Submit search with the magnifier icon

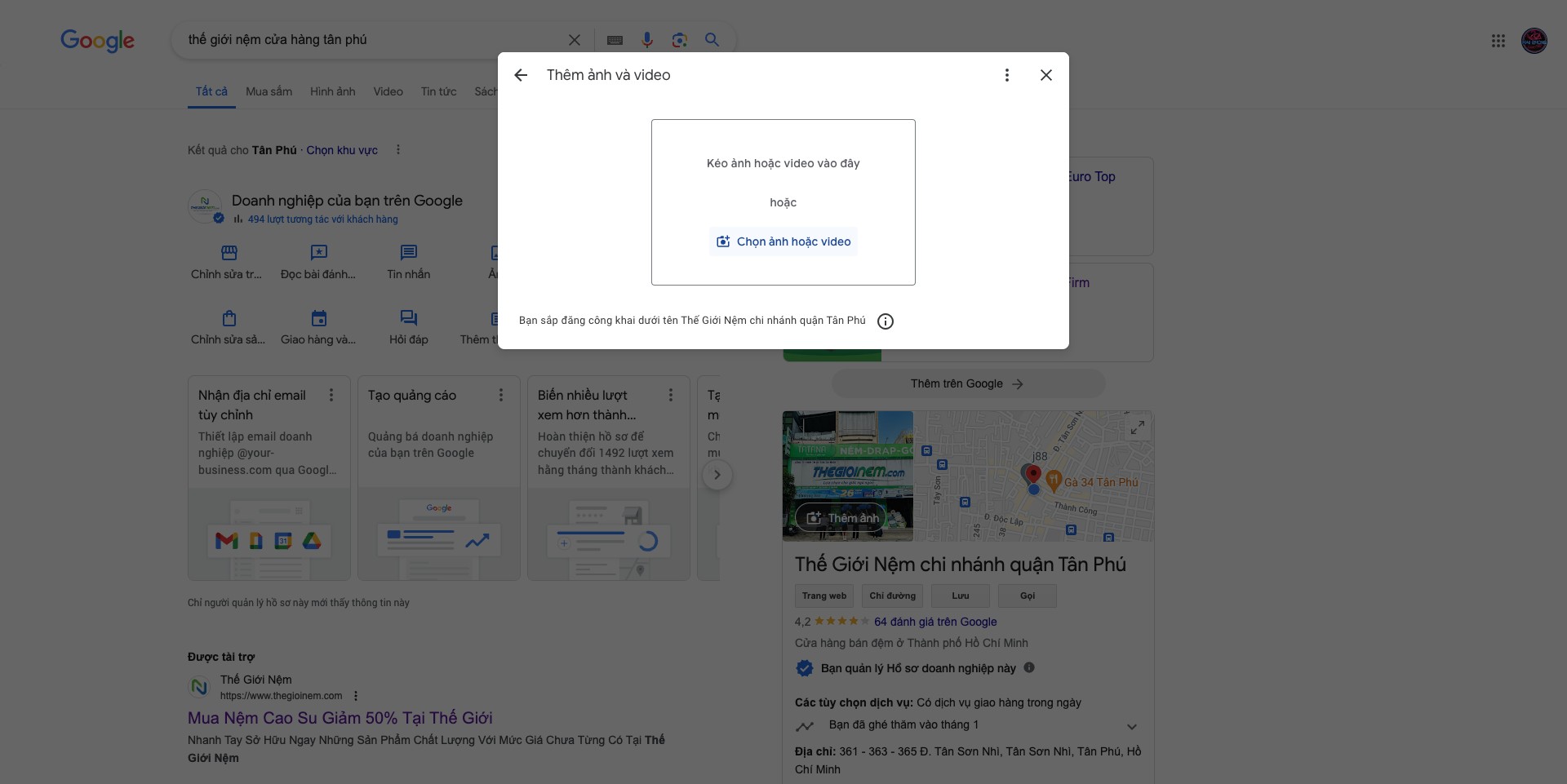click(x=712, y=40)
